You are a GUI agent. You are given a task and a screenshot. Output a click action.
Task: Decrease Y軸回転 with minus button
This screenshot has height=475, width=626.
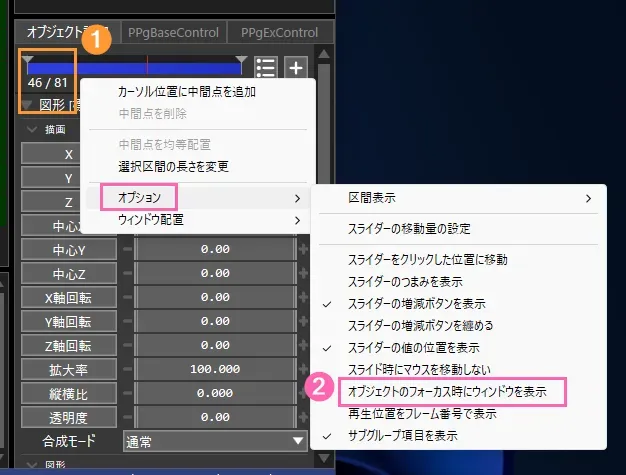[x=127, y=321]
